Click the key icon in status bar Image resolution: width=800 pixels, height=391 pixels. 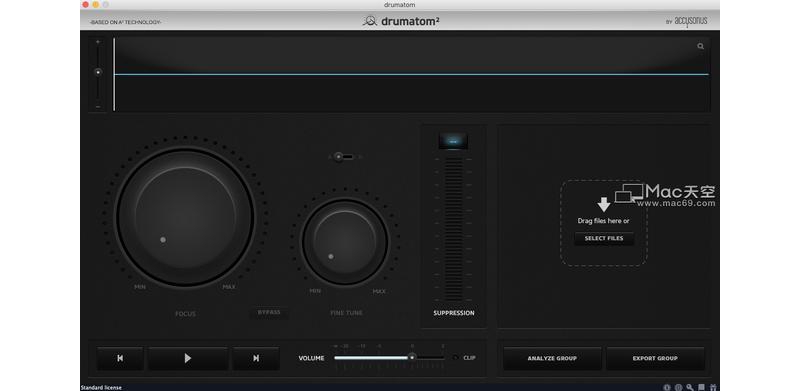(690, 387)
